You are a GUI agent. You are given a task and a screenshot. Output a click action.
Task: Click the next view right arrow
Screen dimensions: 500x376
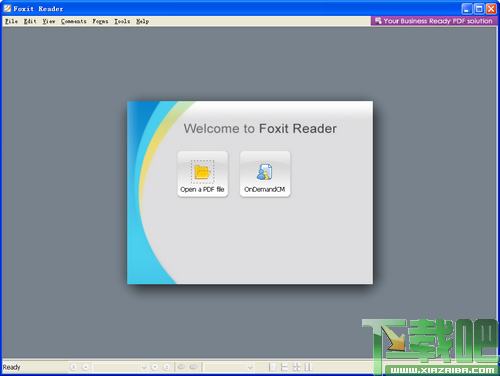(x=194, y=367)
